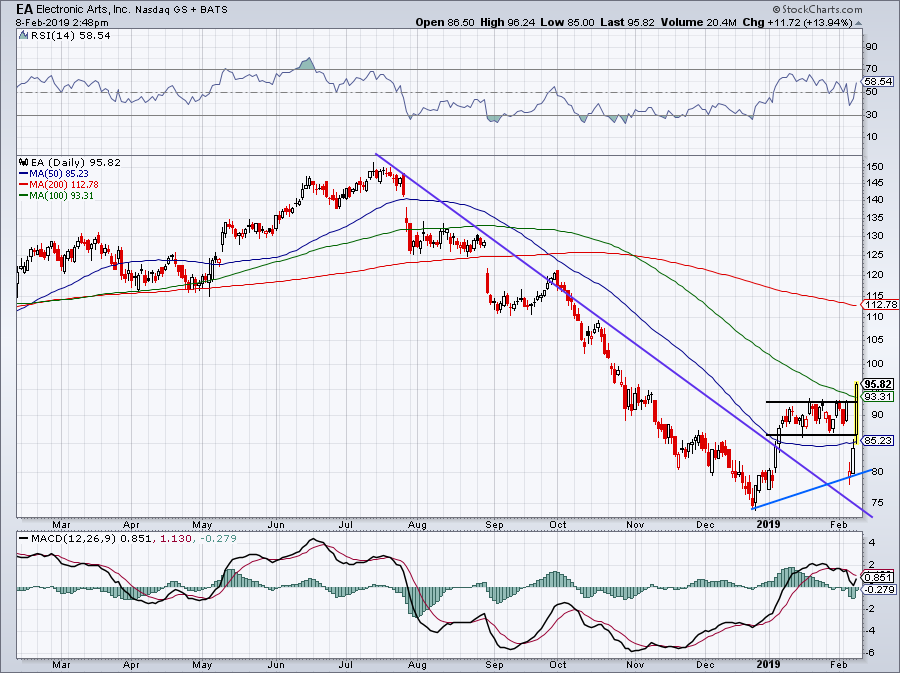The image size is (900, 673).
Task: Click the MA(50) 85.23 legend text
Action: click(x=60, y=173)
